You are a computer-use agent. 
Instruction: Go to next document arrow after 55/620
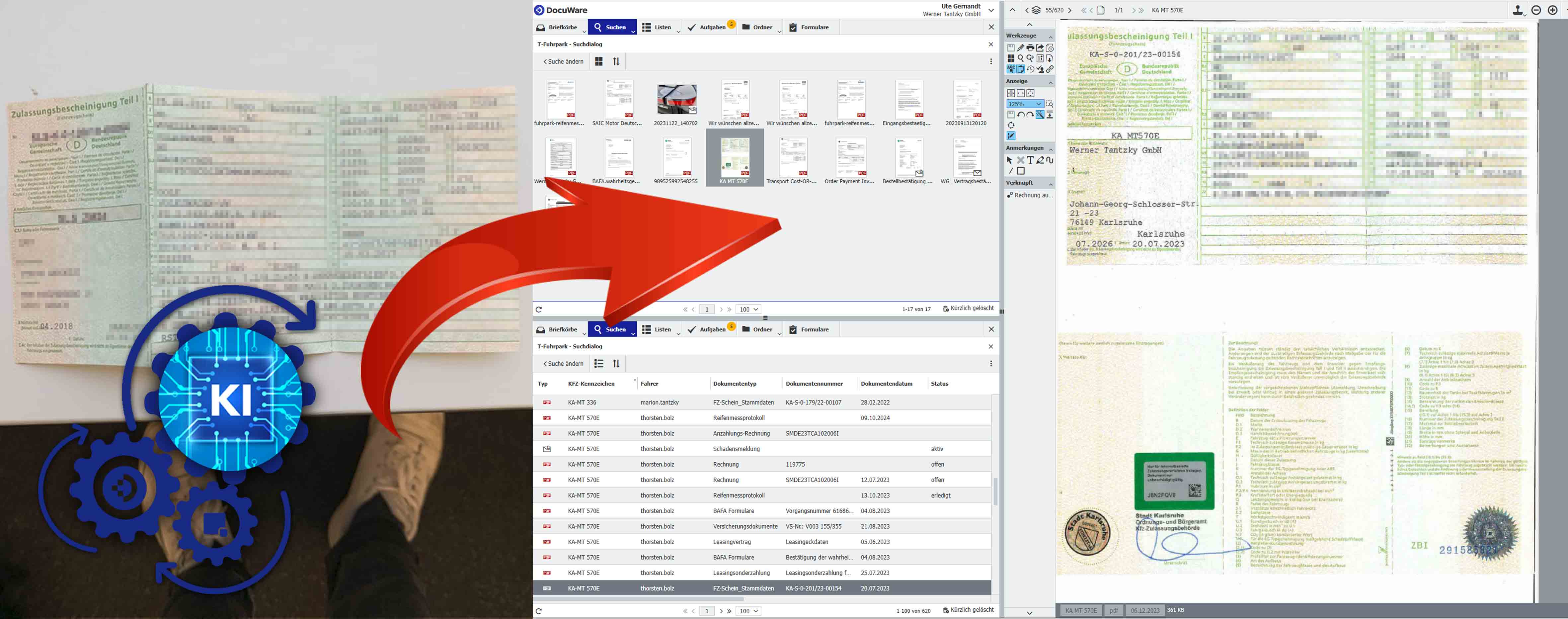coord(1069,10)
